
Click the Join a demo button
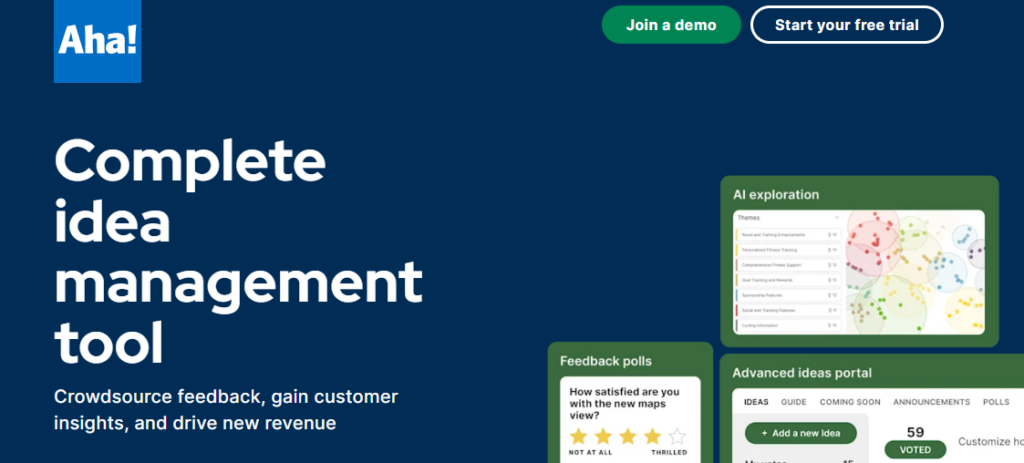(x=671, y=25)
